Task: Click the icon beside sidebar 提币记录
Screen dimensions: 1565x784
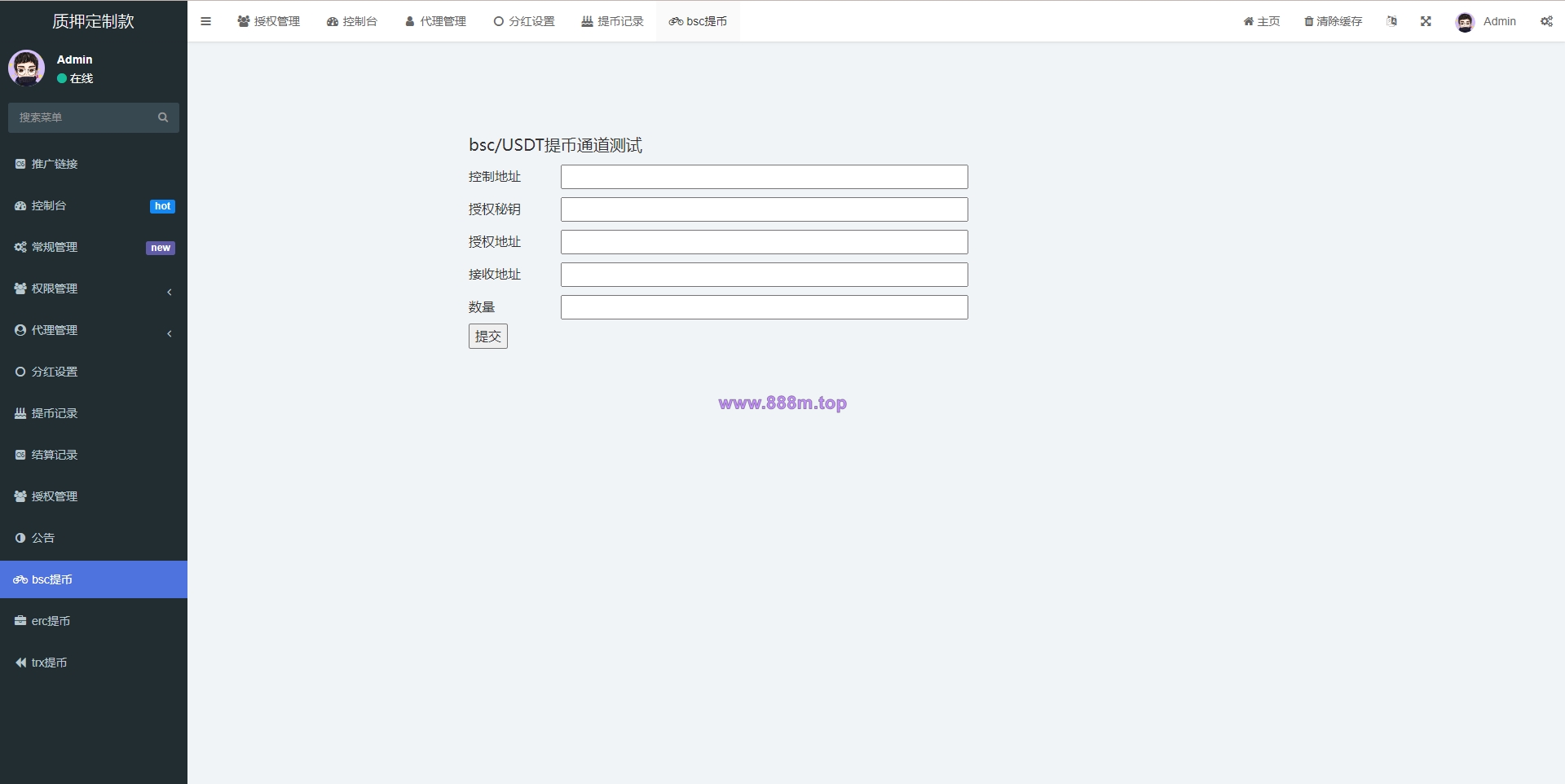Action: (x=20, y=413)
